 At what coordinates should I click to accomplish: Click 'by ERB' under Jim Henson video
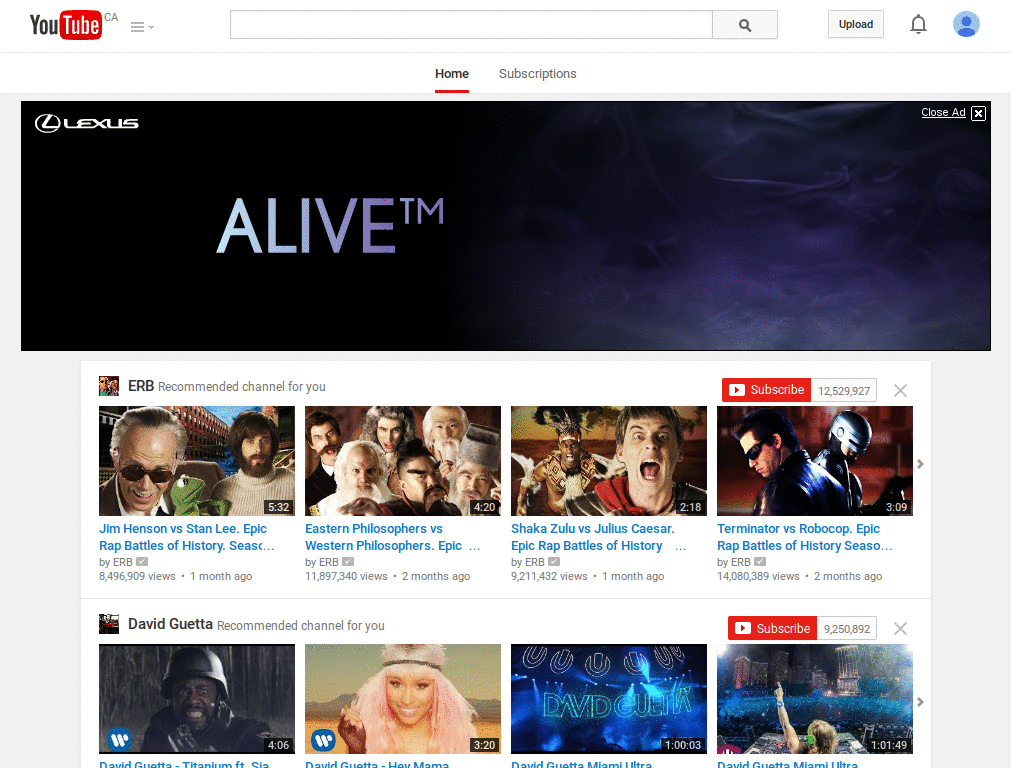[x=116, y=562]
